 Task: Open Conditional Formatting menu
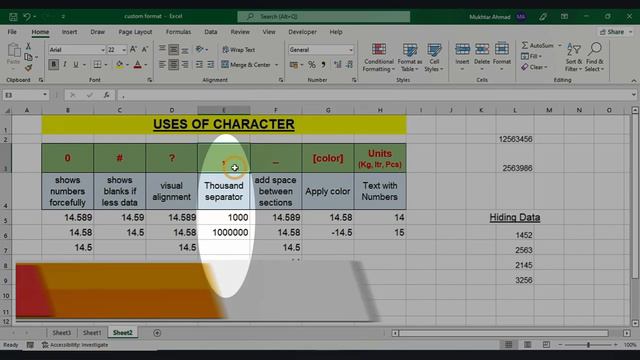[379, 58]
